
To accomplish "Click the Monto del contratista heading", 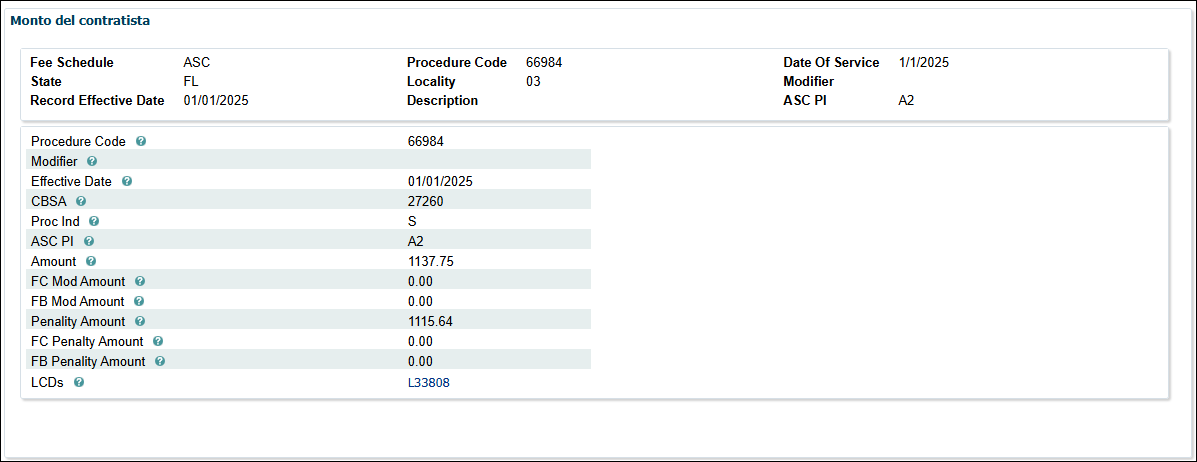I will (x=80, y=20).
